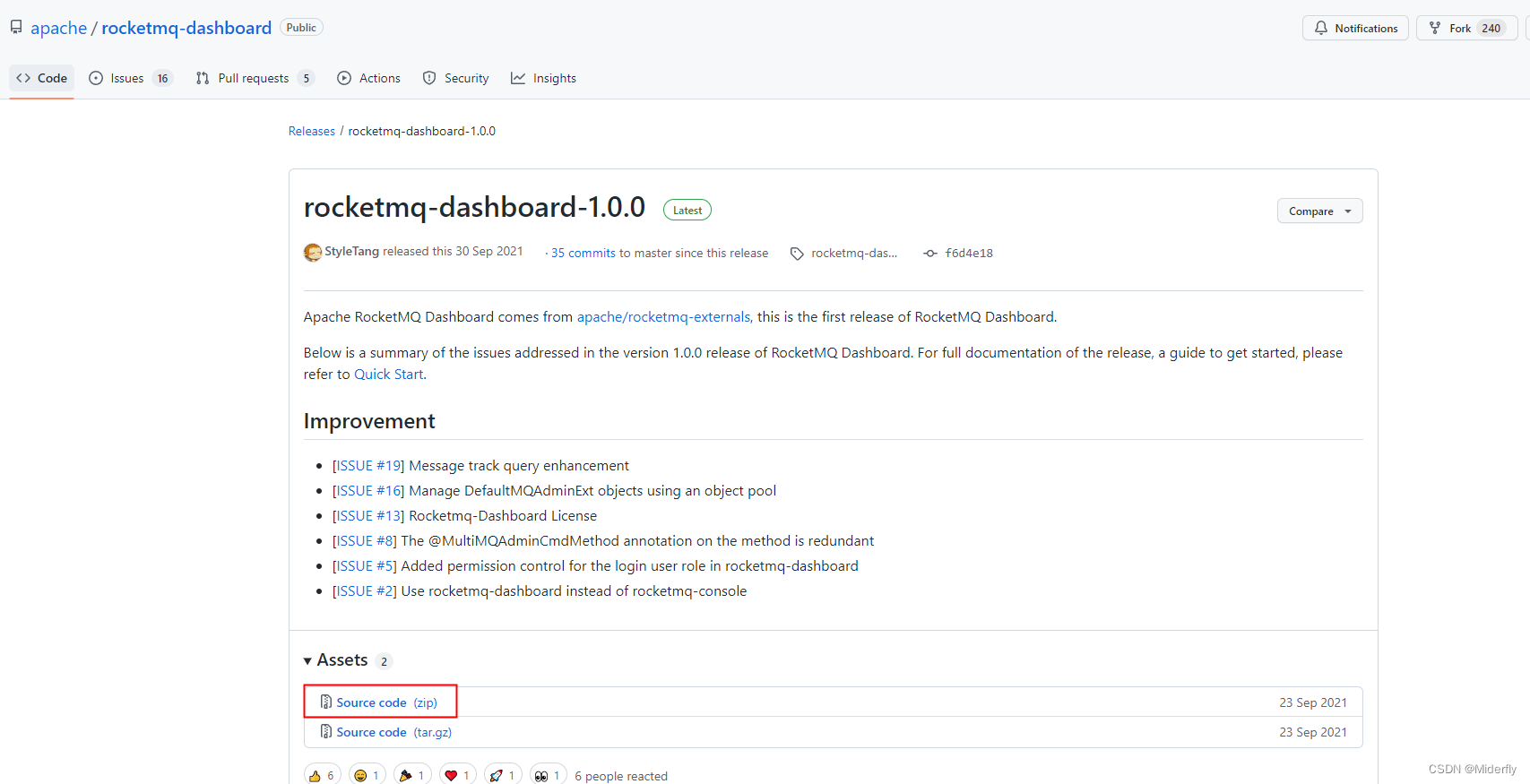Open the commit f6d4e18 link
This screenshot has width=1530, height=784.
pos(969,253)
